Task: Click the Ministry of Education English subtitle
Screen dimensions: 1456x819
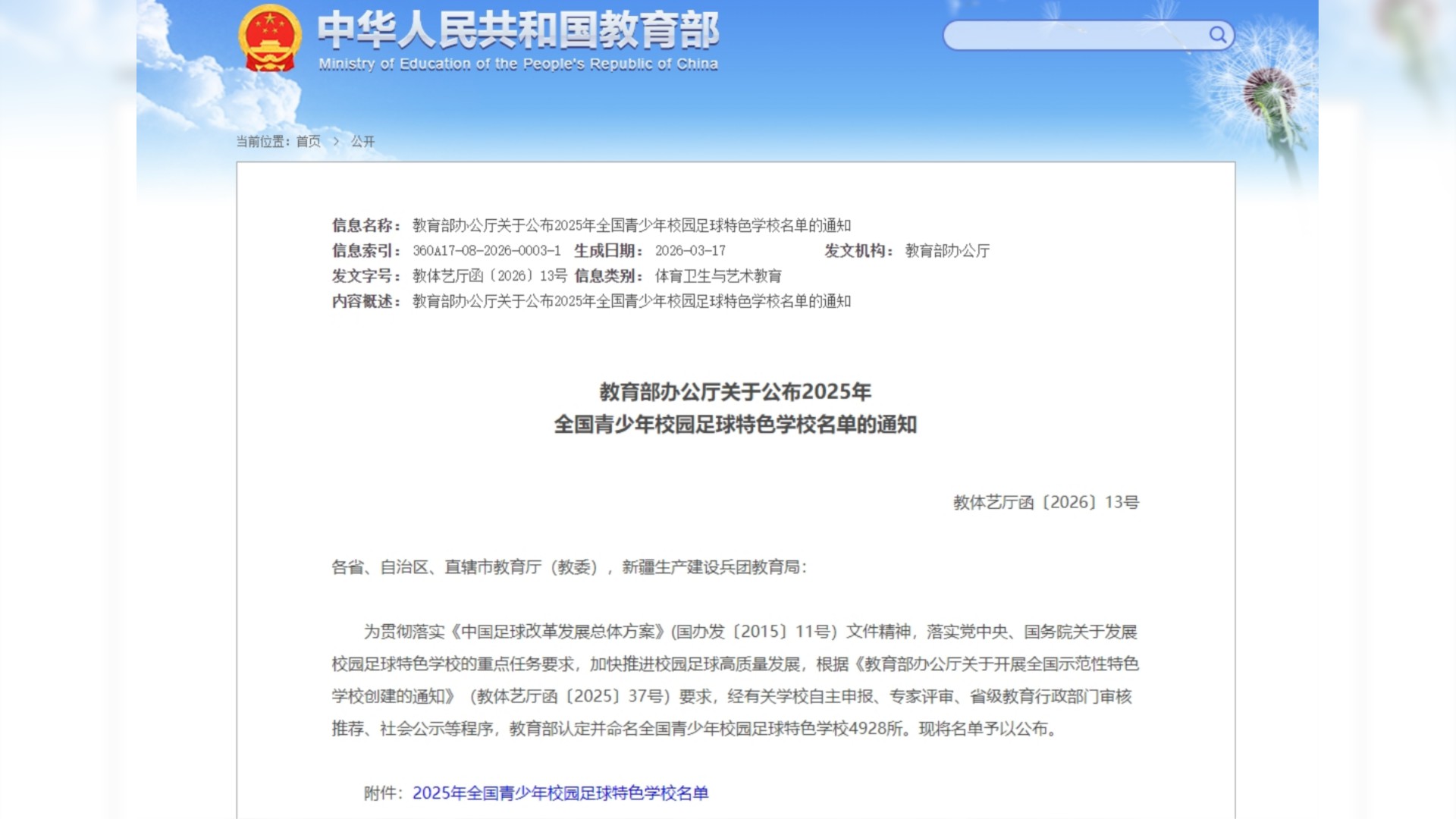Action: 518,64
